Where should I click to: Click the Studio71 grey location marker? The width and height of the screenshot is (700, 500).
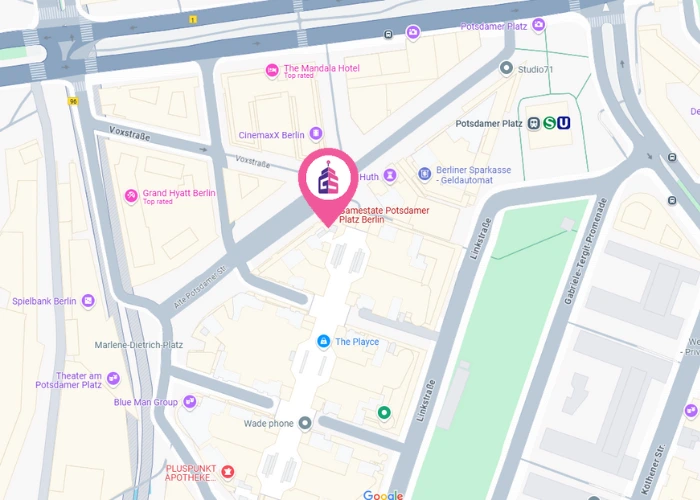(506, 68)
